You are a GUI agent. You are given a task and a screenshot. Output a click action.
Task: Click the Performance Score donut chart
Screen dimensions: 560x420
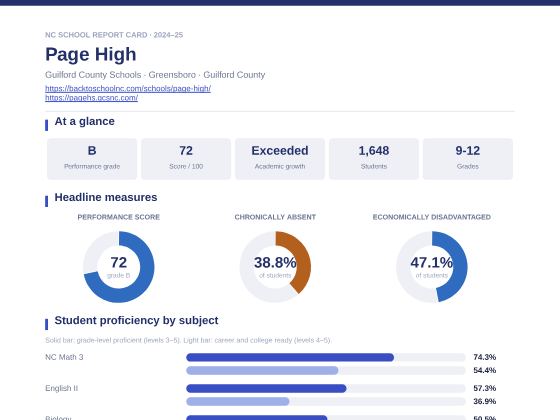(x=119, y=267)
